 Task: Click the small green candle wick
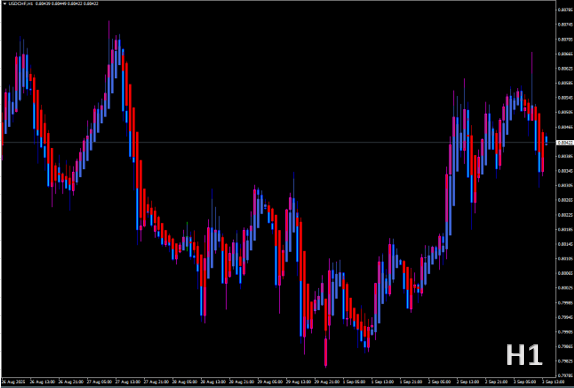pyautogui.click(x=187, y=236)
